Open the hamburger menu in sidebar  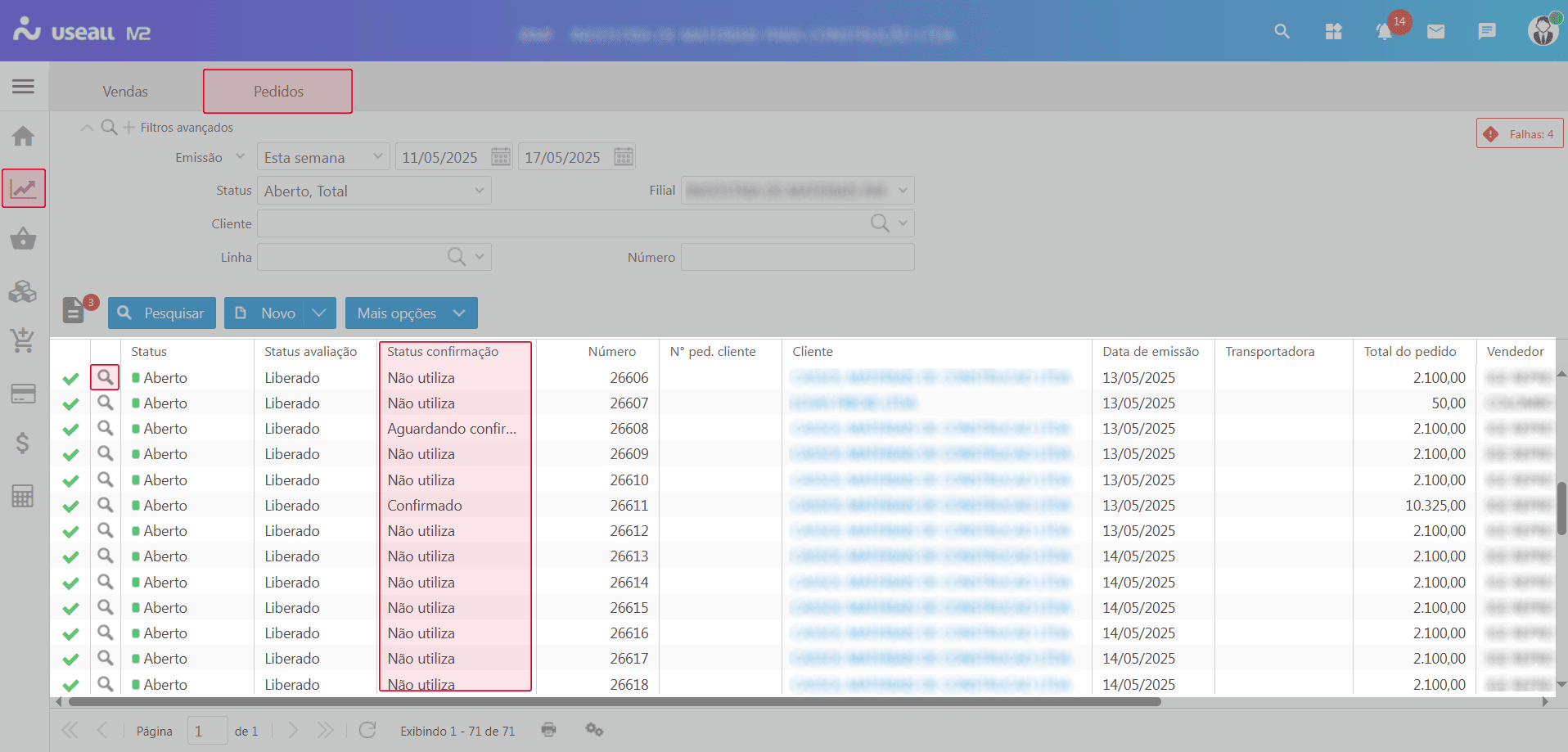click(23, 86)
